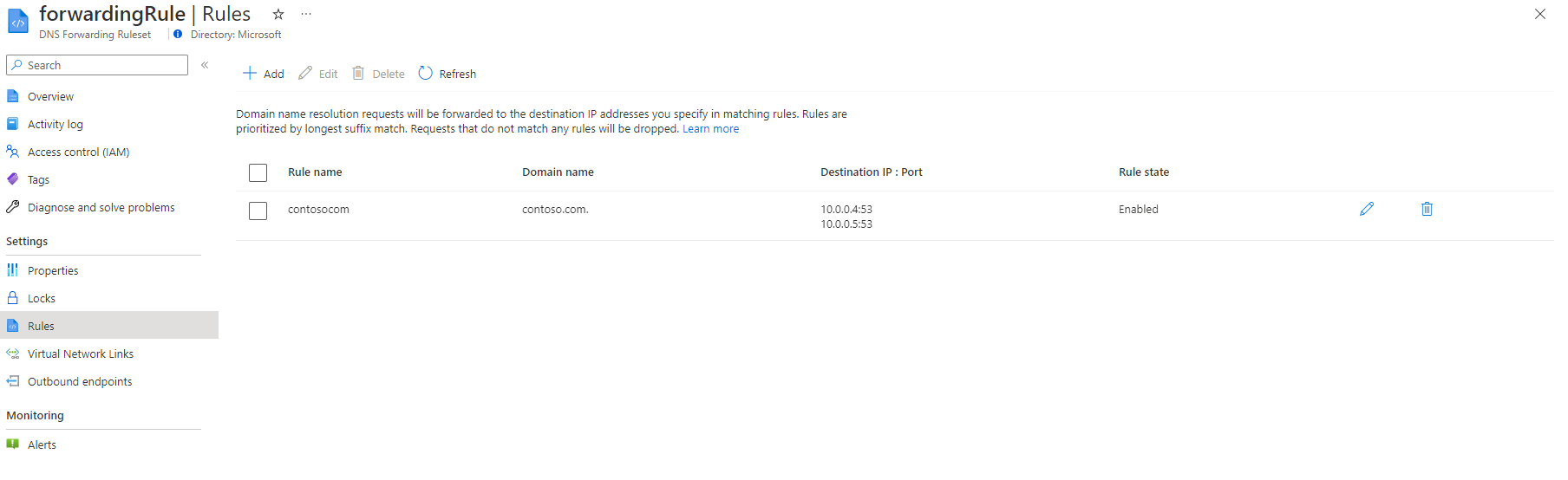This screenshot has height=480, width=1568.
Task: Click the contosocom rule name
Action: click(x=318, y=209)
